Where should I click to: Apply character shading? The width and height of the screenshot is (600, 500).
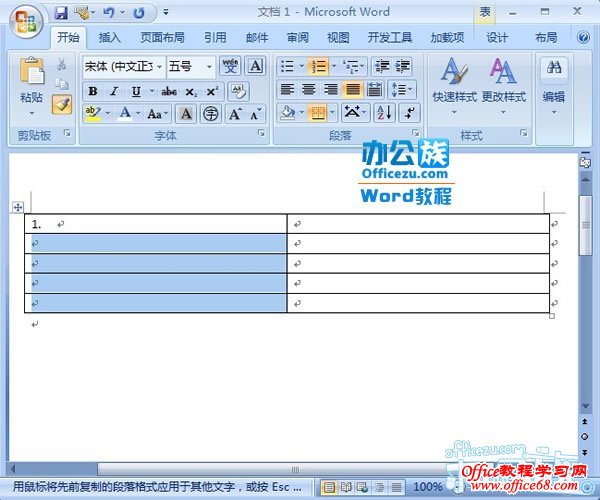pos(186,114)
